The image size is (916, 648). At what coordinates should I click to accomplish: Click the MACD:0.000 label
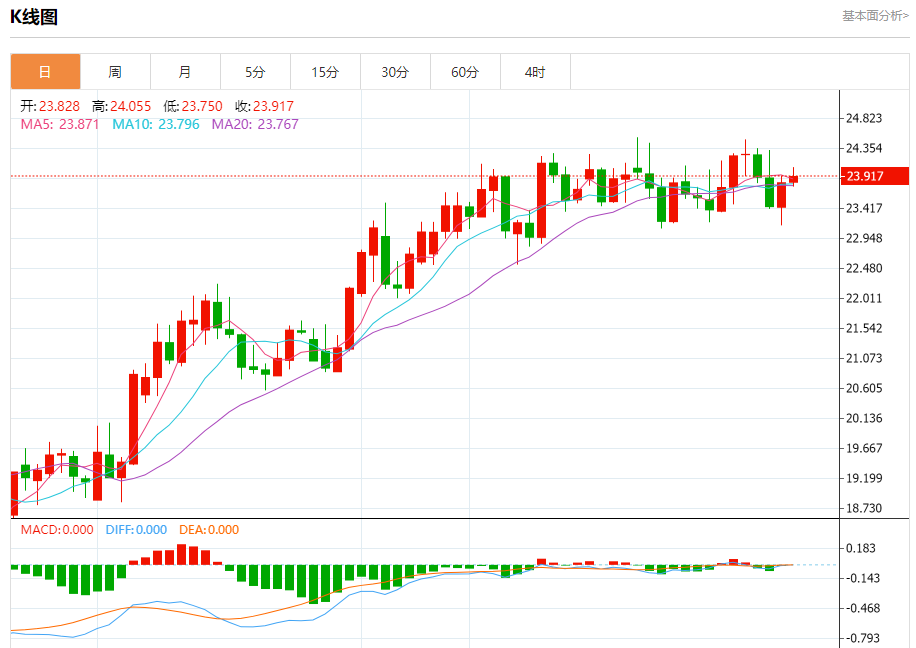click(x=57, y=530)
